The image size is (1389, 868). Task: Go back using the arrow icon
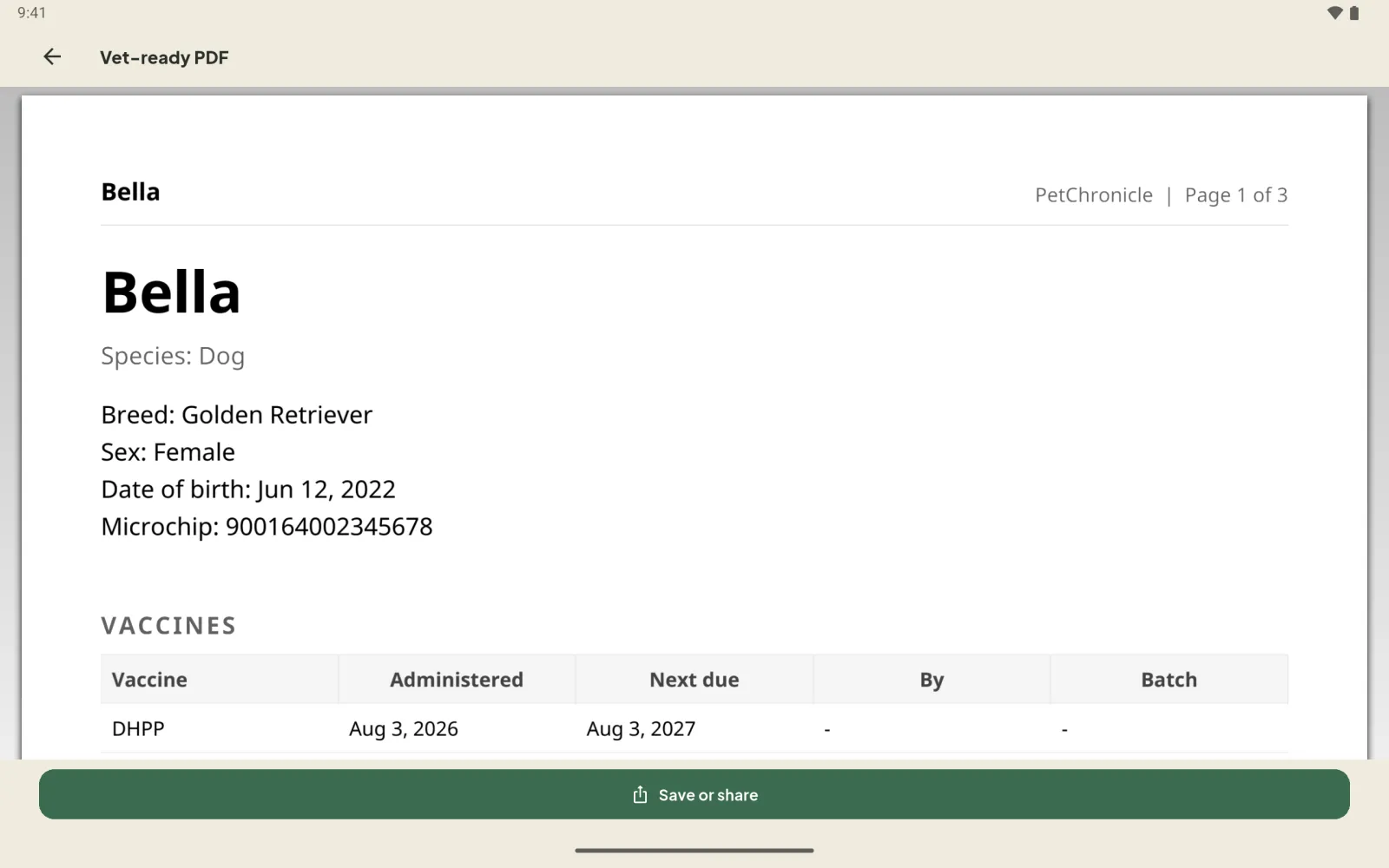tap(52, 57)
